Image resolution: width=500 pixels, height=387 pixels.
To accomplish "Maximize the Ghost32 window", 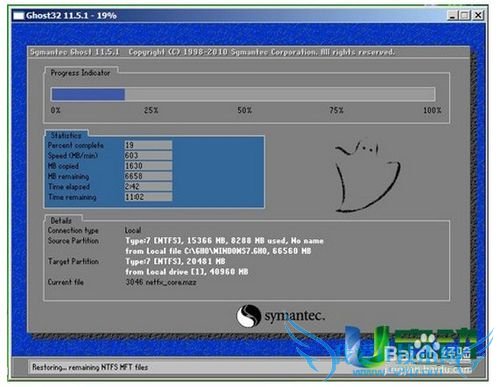I will point(465,15).
